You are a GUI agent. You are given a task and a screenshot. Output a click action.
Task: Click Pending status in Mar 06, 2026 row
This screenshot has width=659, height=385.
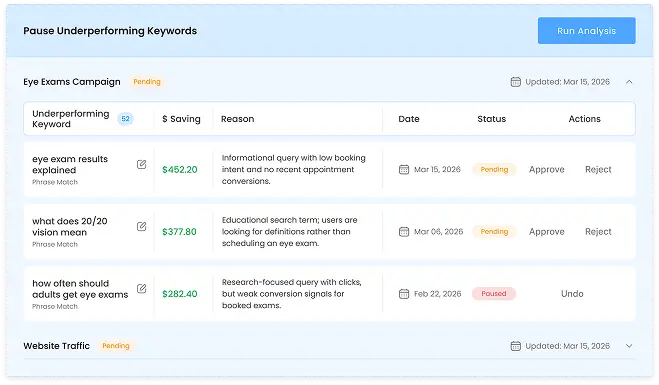494,232
